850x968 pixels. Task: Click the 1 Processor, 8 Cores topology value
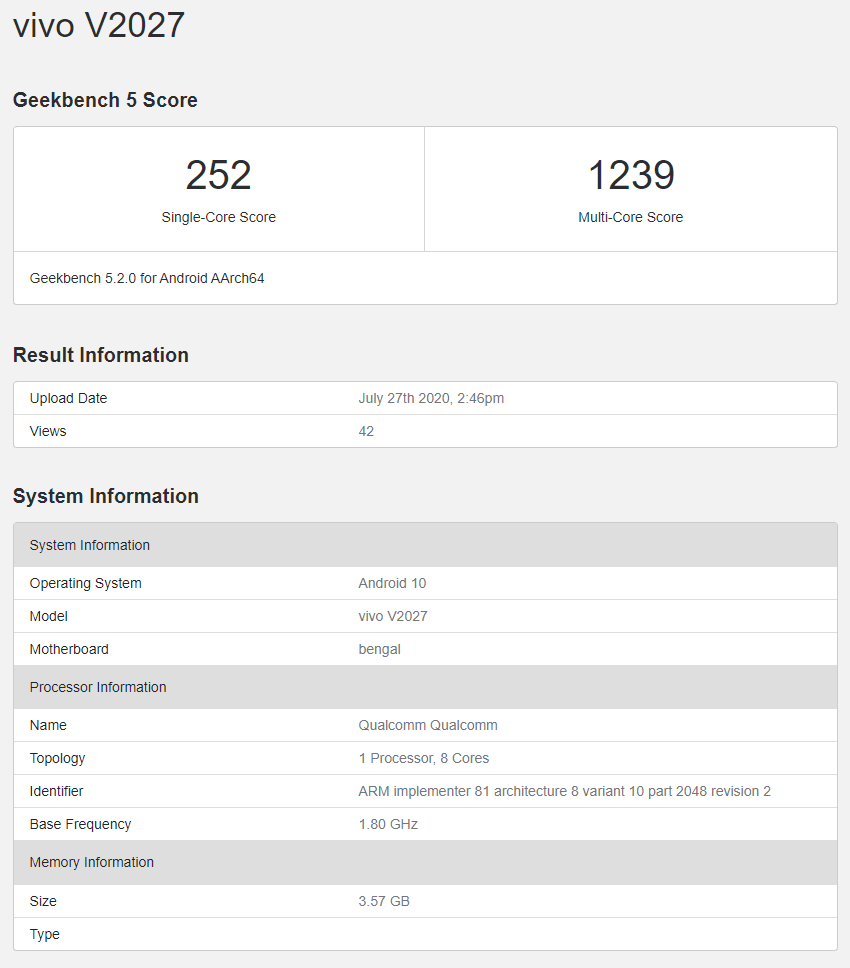pyautogui.click(x=423, y=758)
